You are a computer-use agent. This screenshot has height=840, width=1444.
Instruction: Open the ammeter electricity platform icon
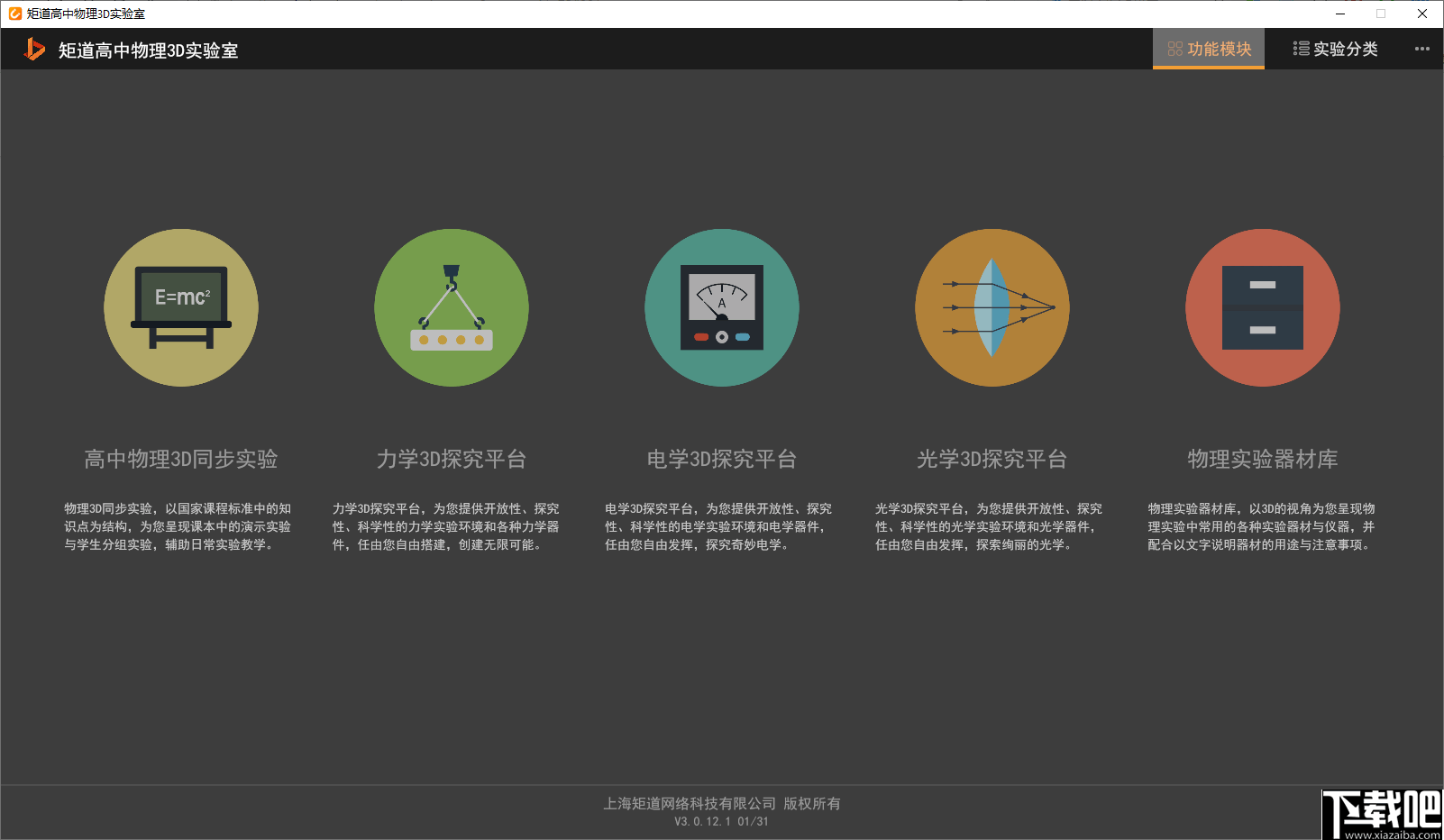click(x=722, y=307)
